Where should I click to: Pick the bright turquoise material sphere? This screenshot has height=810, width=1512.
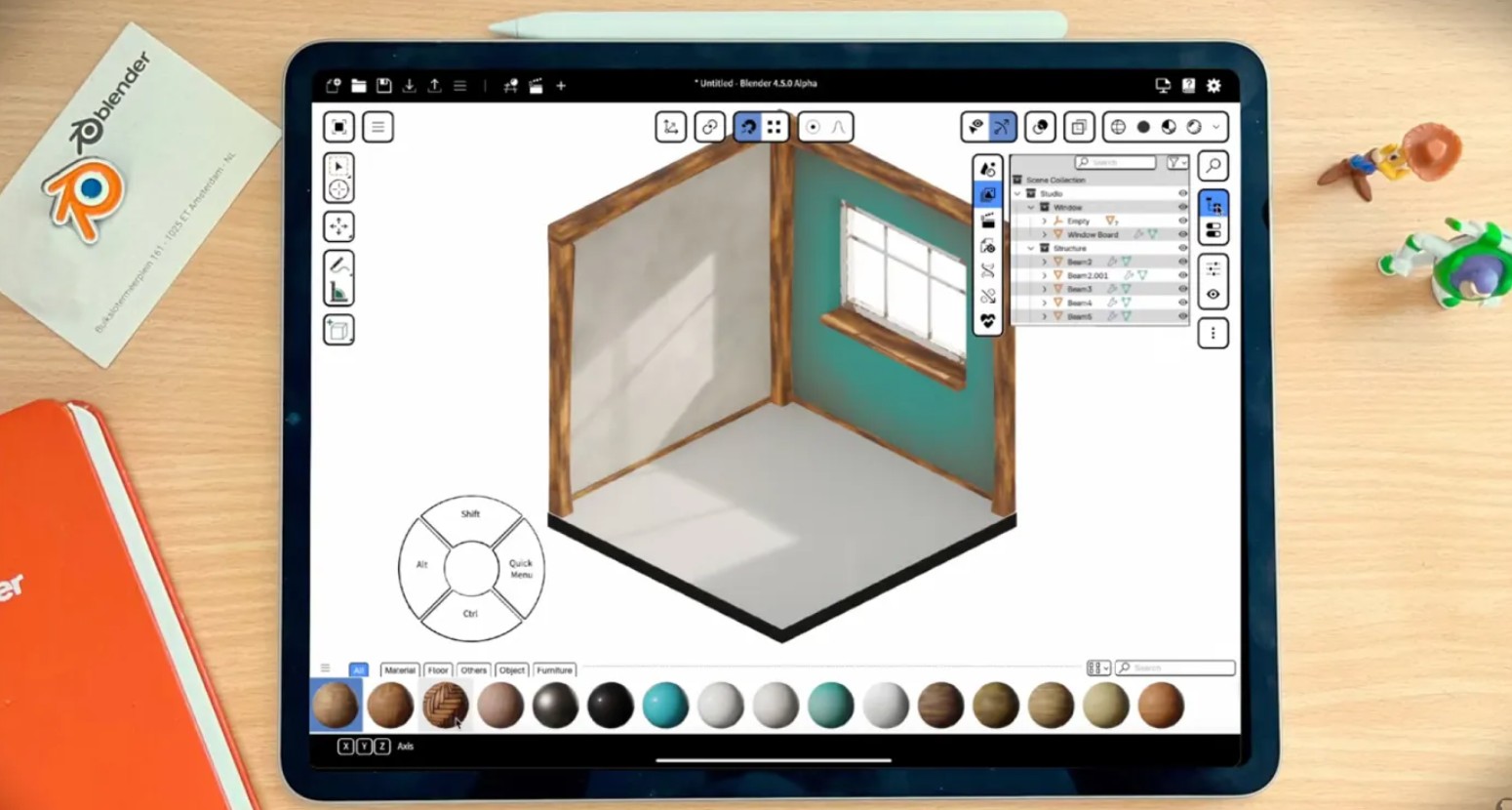click(665, 705)
